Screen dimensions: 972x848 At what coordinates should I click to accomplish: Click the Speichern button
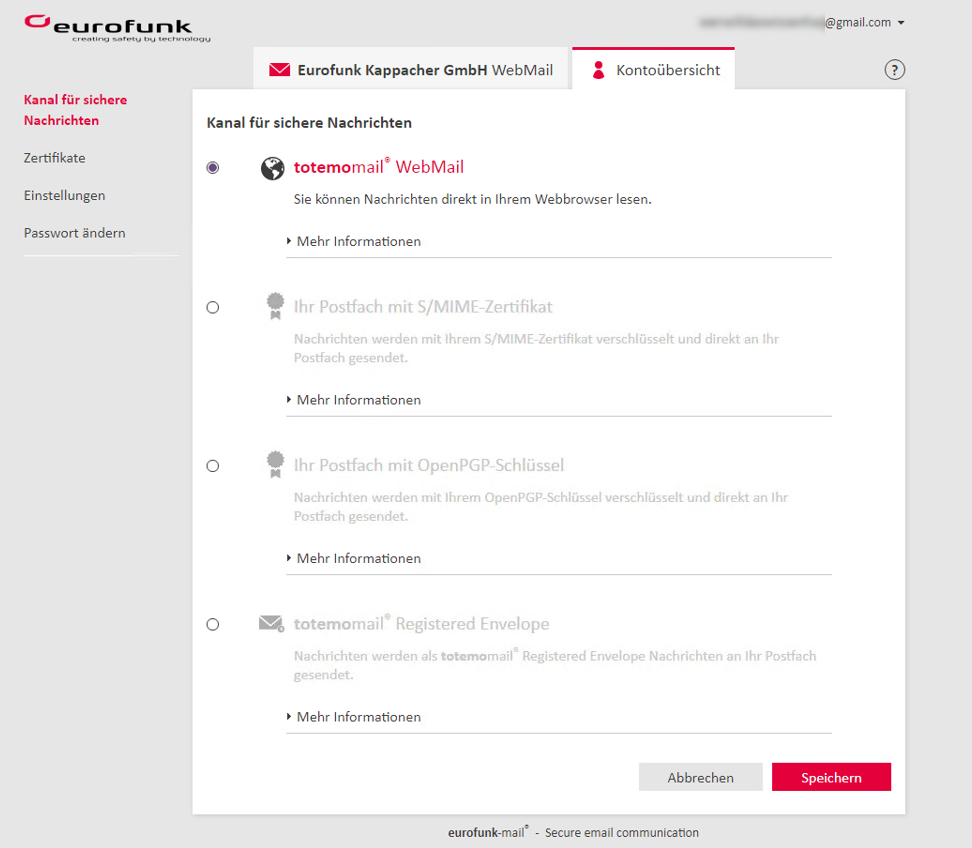pos(831,777)
